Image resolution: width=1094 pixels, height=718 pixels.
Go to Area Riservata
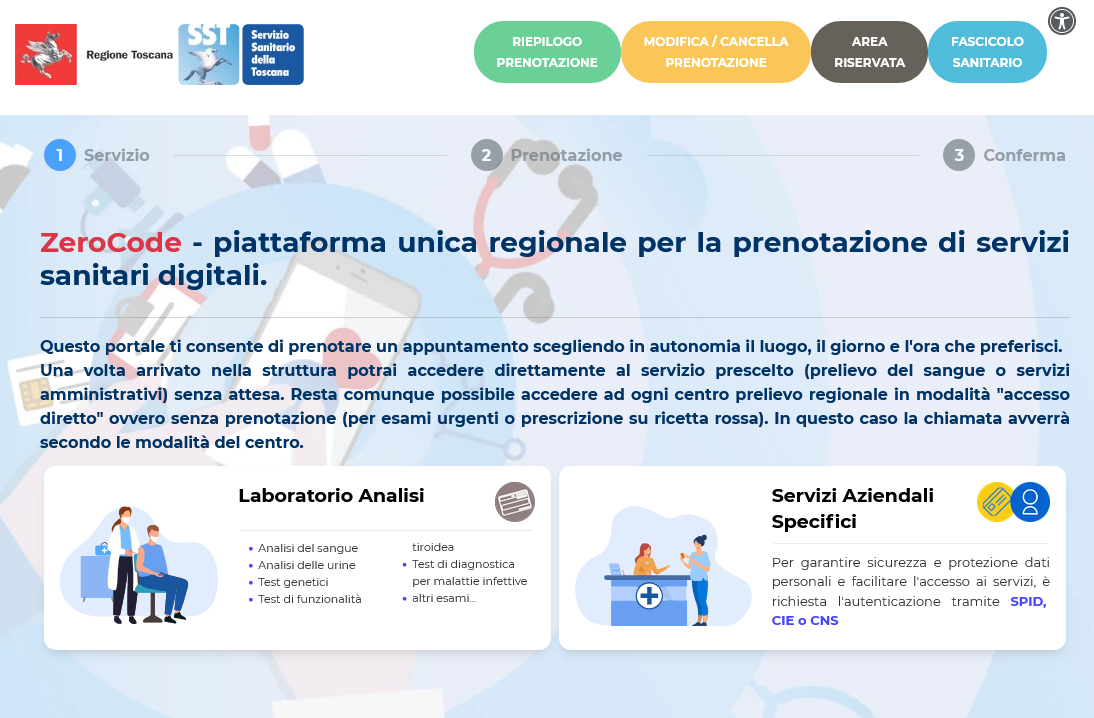point(869,52)
